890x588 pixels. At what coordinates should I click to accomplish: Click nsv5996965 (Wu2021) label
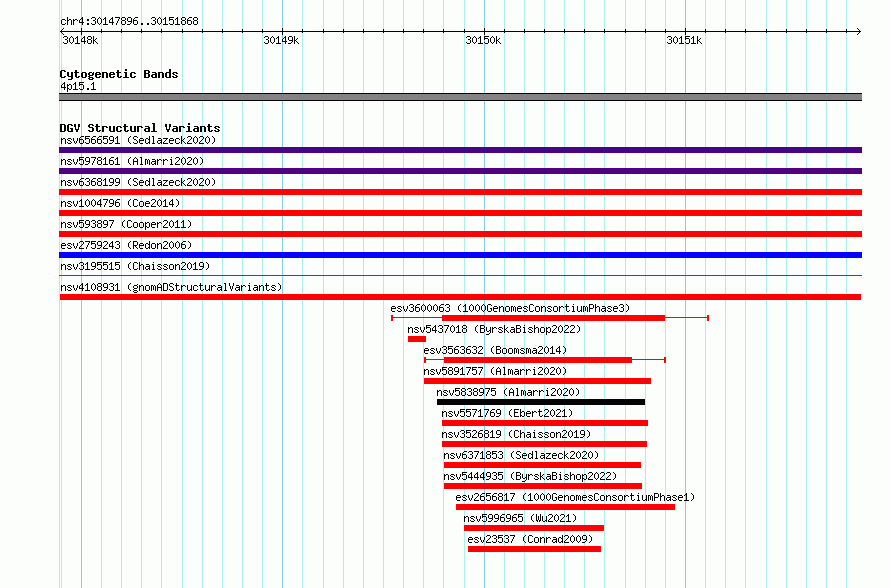(520, 518)
